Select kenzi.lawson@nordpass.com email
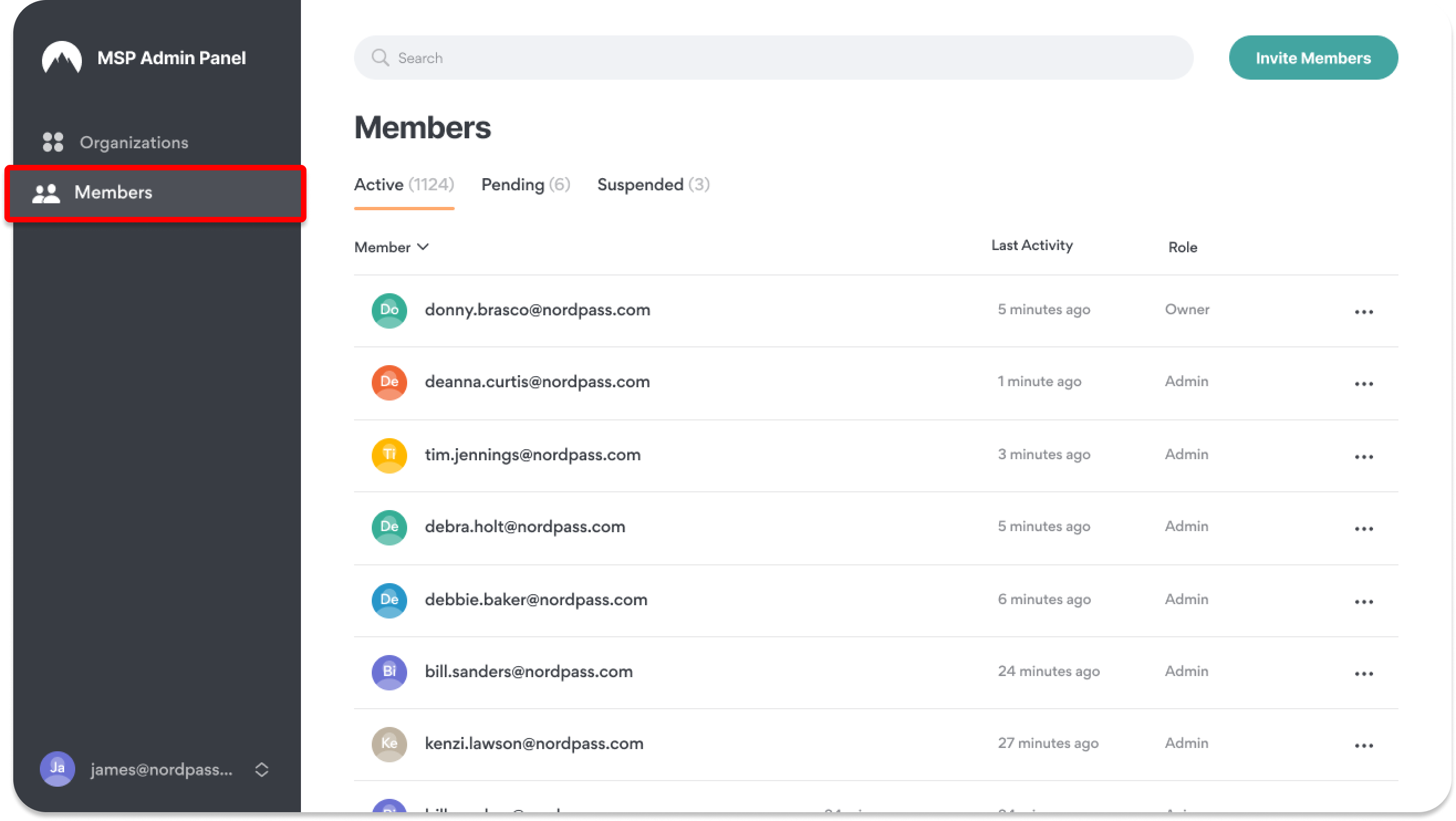This screenshot has width=1456, height=821. coord(534,743)
